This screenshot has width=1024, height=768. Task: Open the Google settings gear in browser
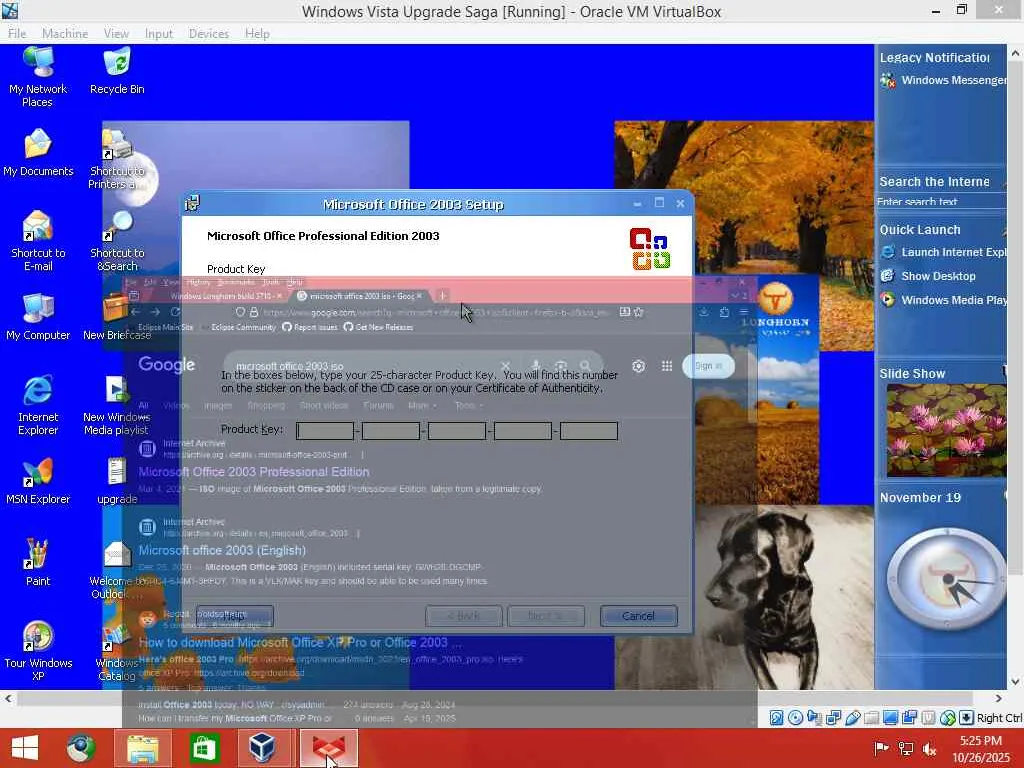[x=639, y=366]
